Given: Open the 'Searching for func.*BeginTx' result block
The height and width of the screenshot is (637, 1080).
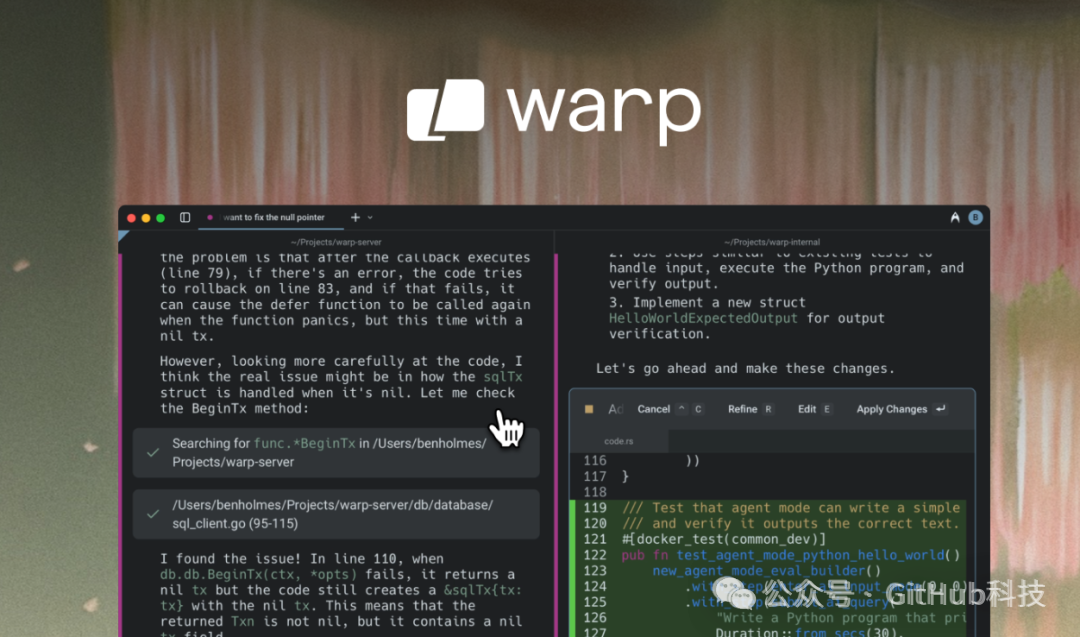Looking at the screenshot, I should pyautogui.click(x=336, y=452).
